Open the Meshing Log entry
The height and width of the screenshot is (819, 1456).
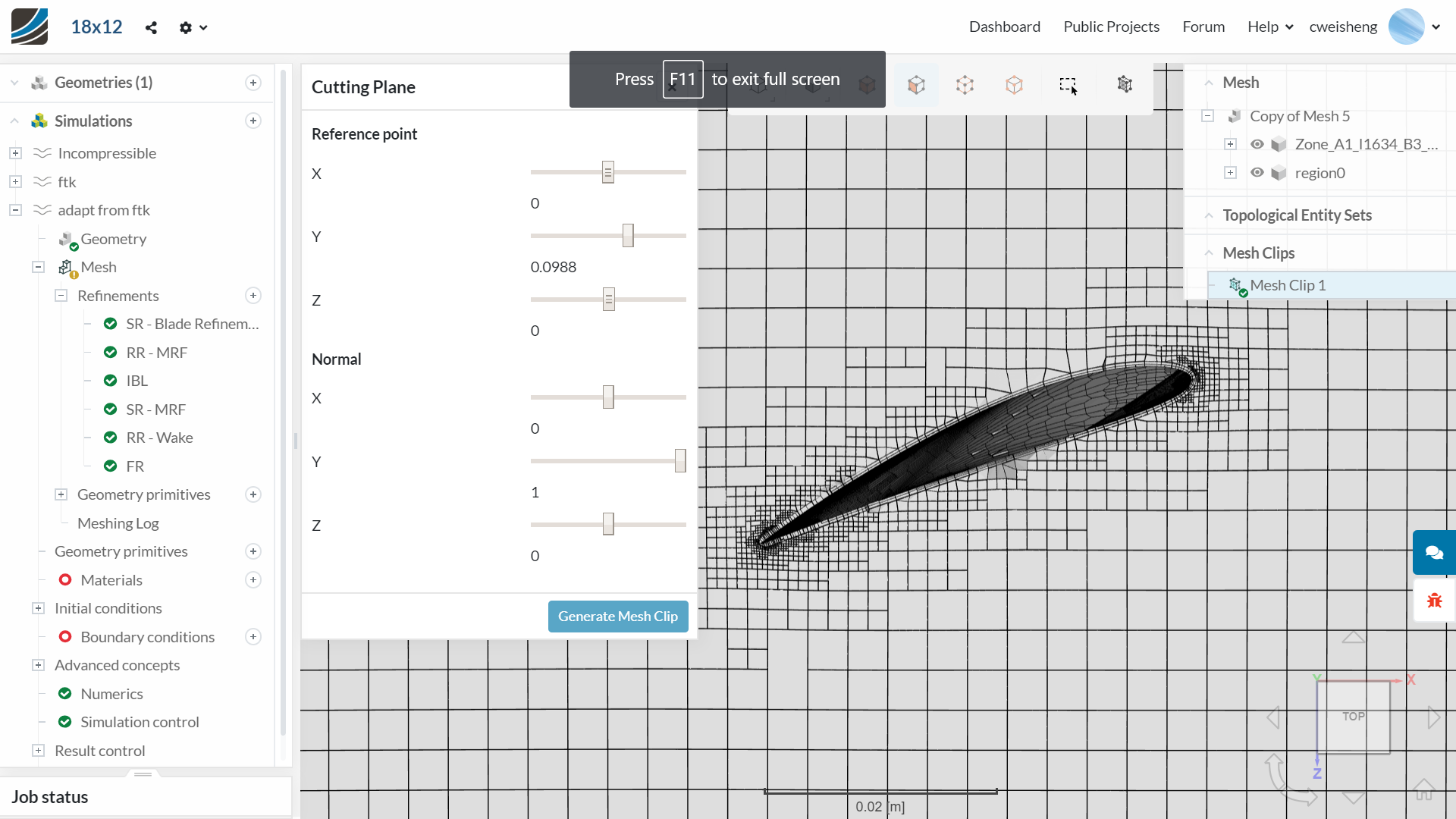coord(118,523)
